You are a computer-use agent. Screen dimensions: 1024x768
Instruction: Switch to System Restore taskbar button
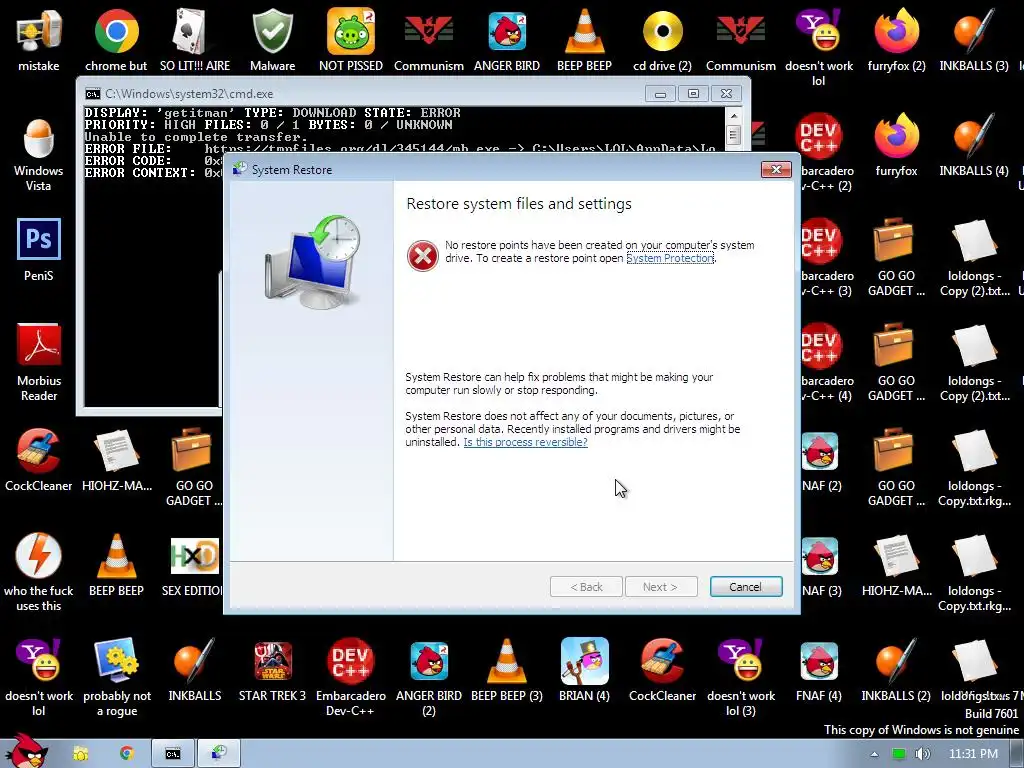coord(219,754)
